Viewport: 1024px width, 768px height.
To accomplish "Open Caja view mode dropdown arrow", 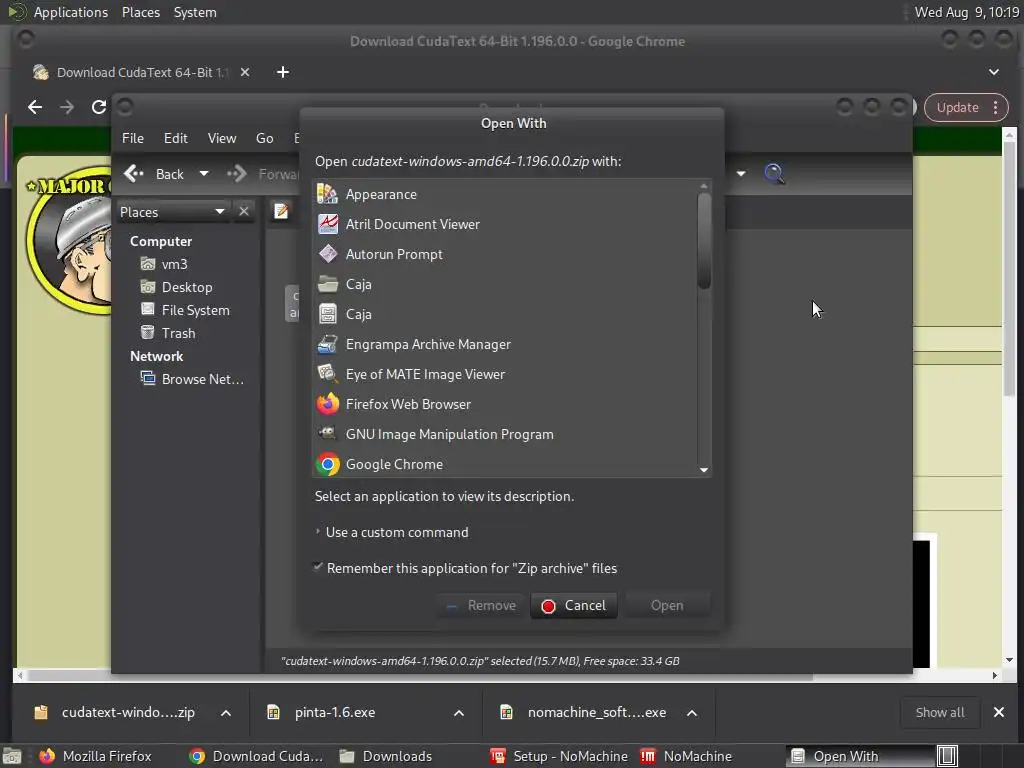I will coord(741,174).
